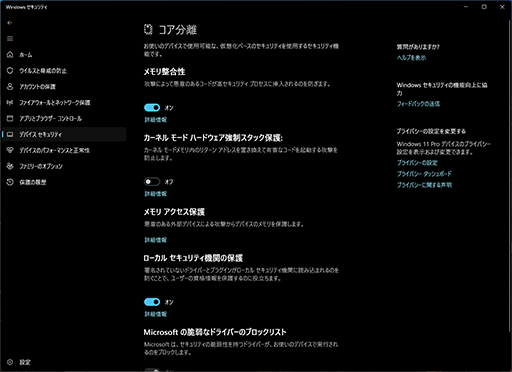Click Microsoft の脆弱なドライバーのブロックリスト heading
This screenshot has width=512, height=372.
click(215, 332)
